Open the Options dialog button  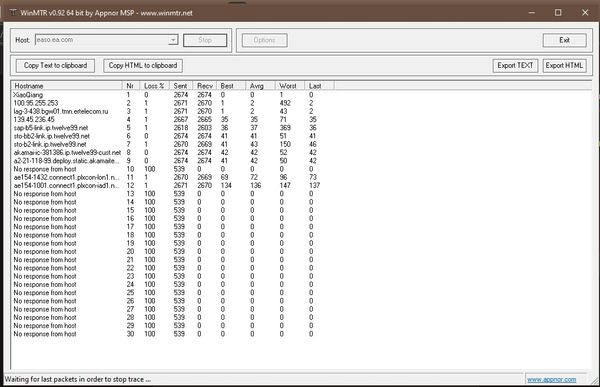(264, 40)
